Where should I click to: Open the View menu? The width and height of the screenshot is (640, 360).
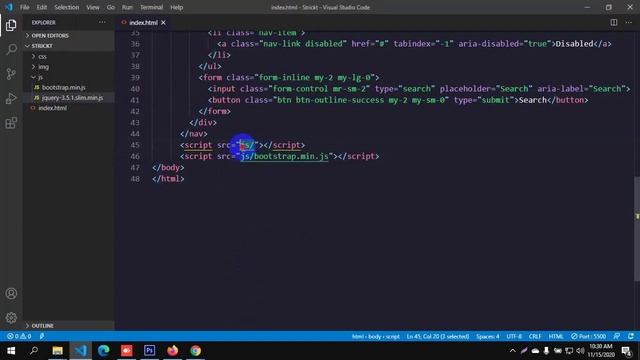pos(93,7)
